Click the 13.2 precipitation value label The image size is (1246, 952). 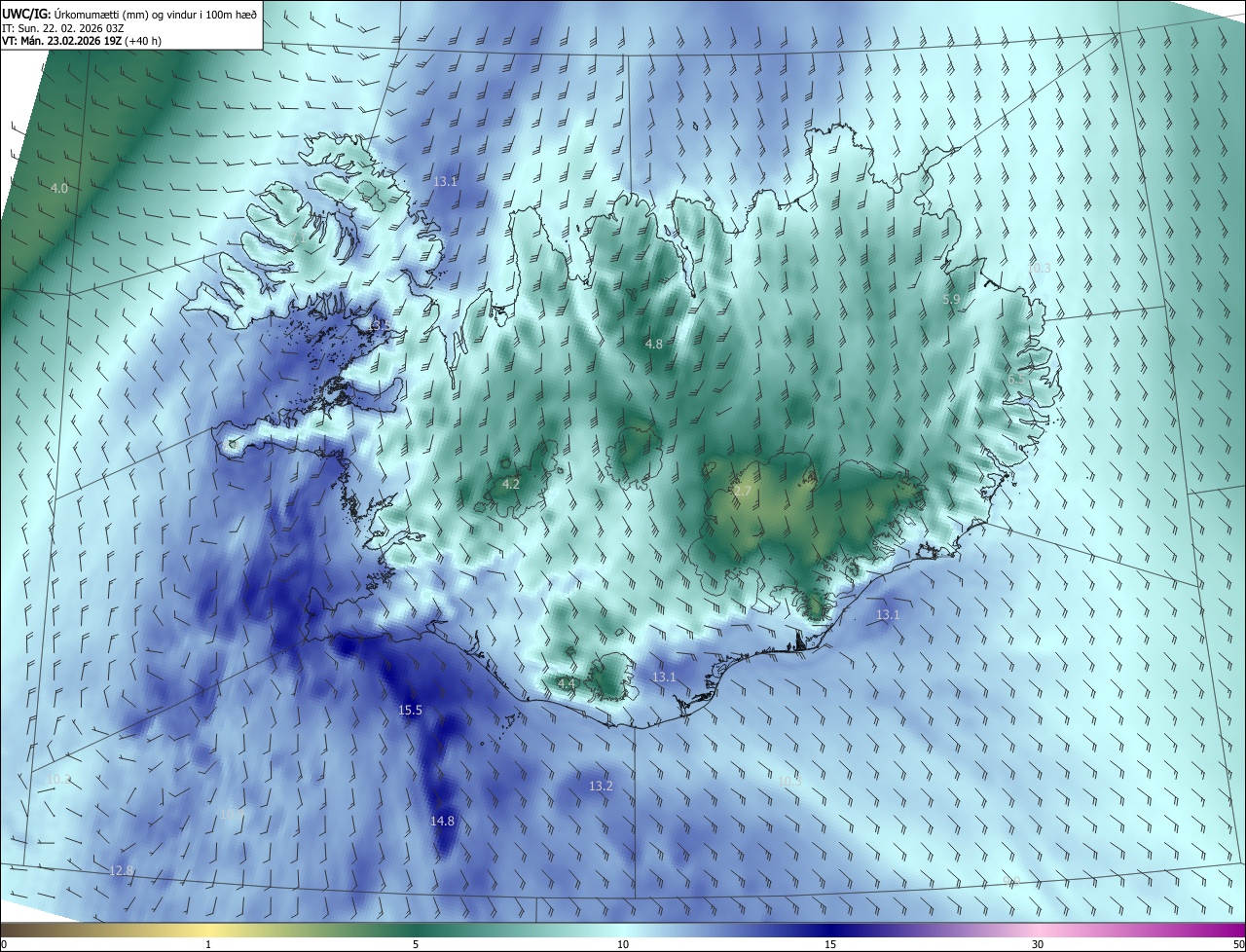pos(602,786)
